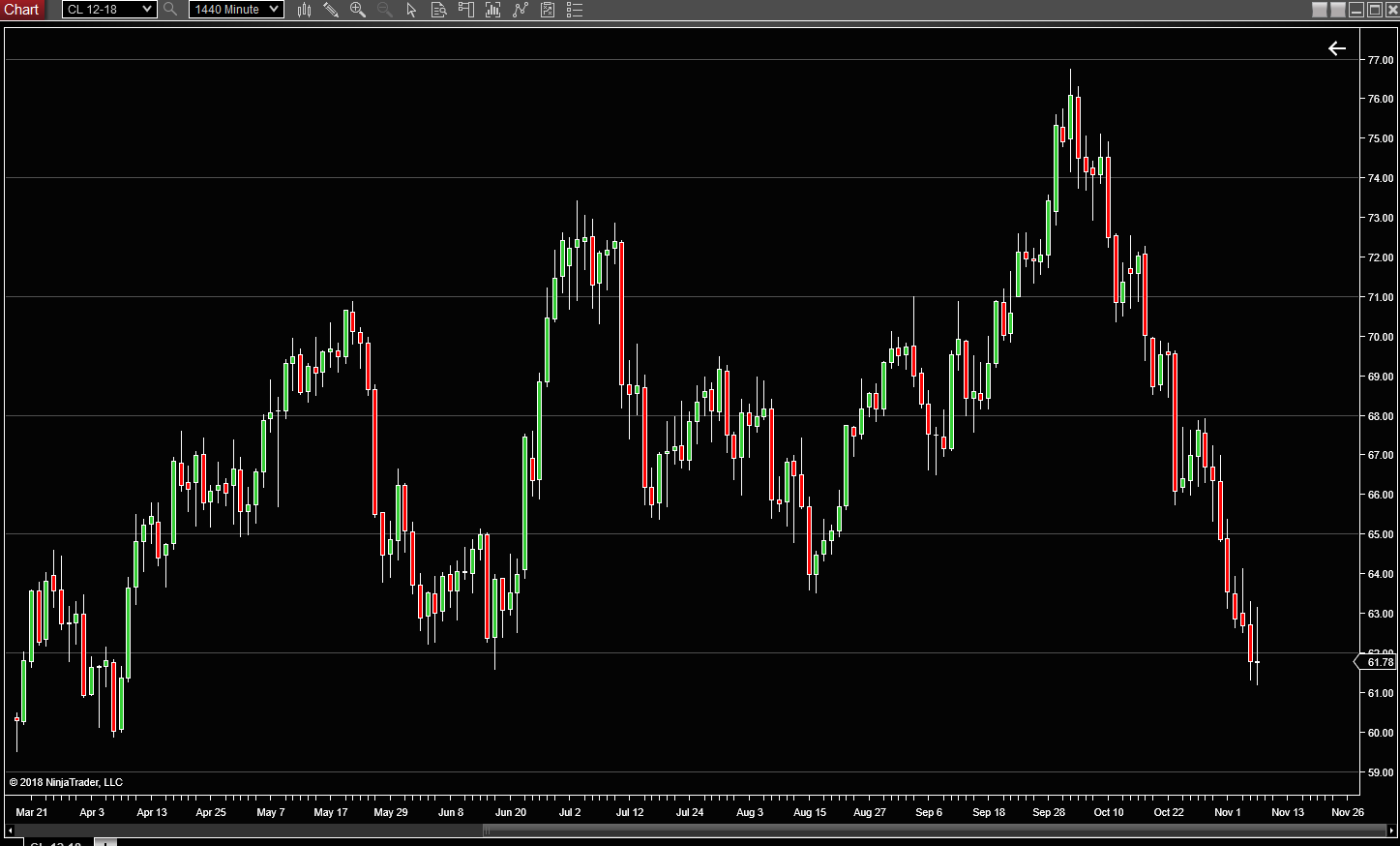
Task: Activate the zoom in magnifier tool
Action: click(358, 10)
